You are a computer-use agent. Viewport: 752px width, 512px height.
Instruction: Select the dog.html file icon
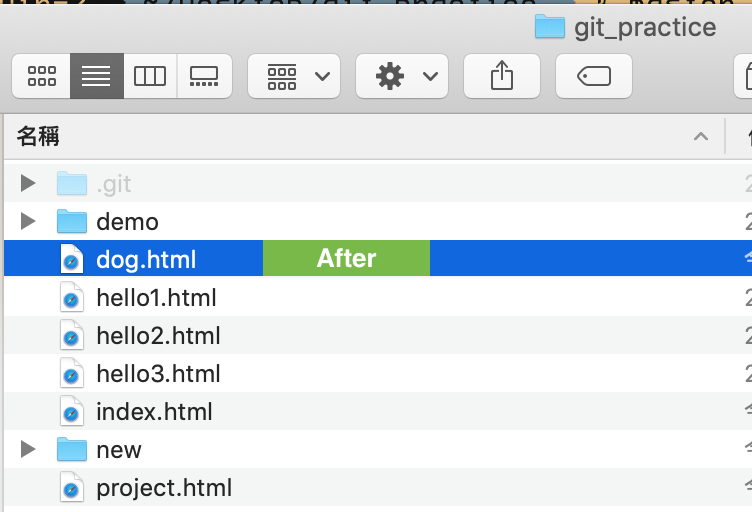coord(70,260)
